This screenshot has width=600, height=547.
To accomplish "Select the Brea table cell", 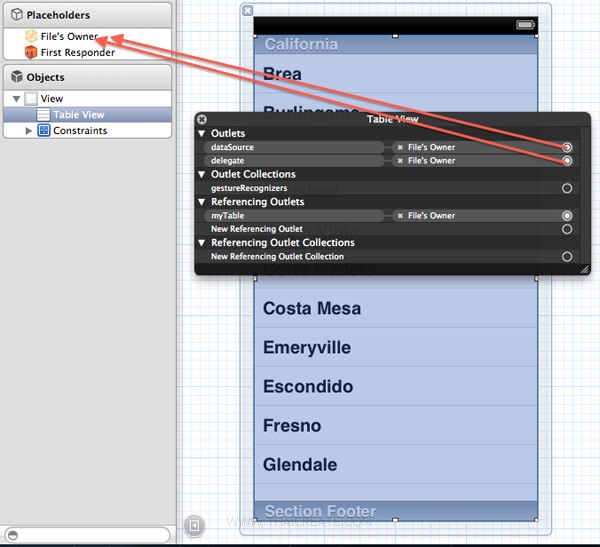I will (396, 73).
